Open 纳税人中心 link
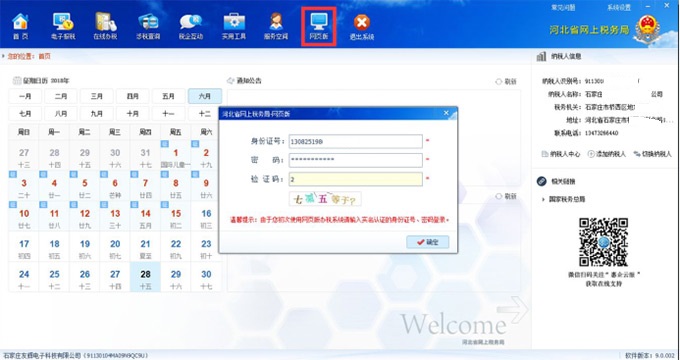This screenshot has width=680, height=360. pyautogui.click(x=561, y=154)
